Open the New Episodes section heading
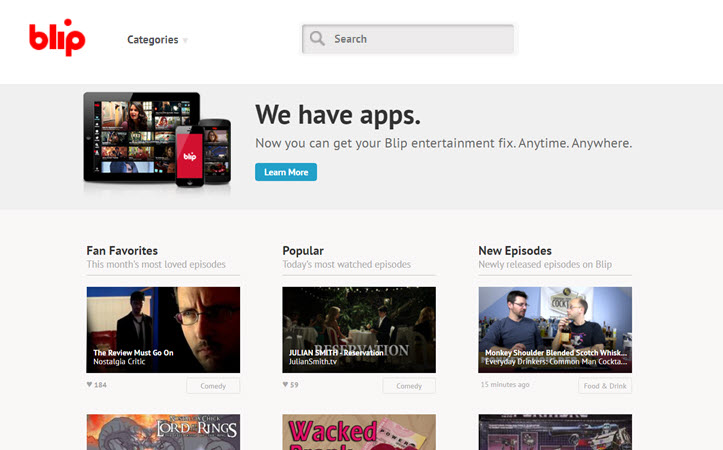Viewport: 723px width, 450px height. [515, 251]
